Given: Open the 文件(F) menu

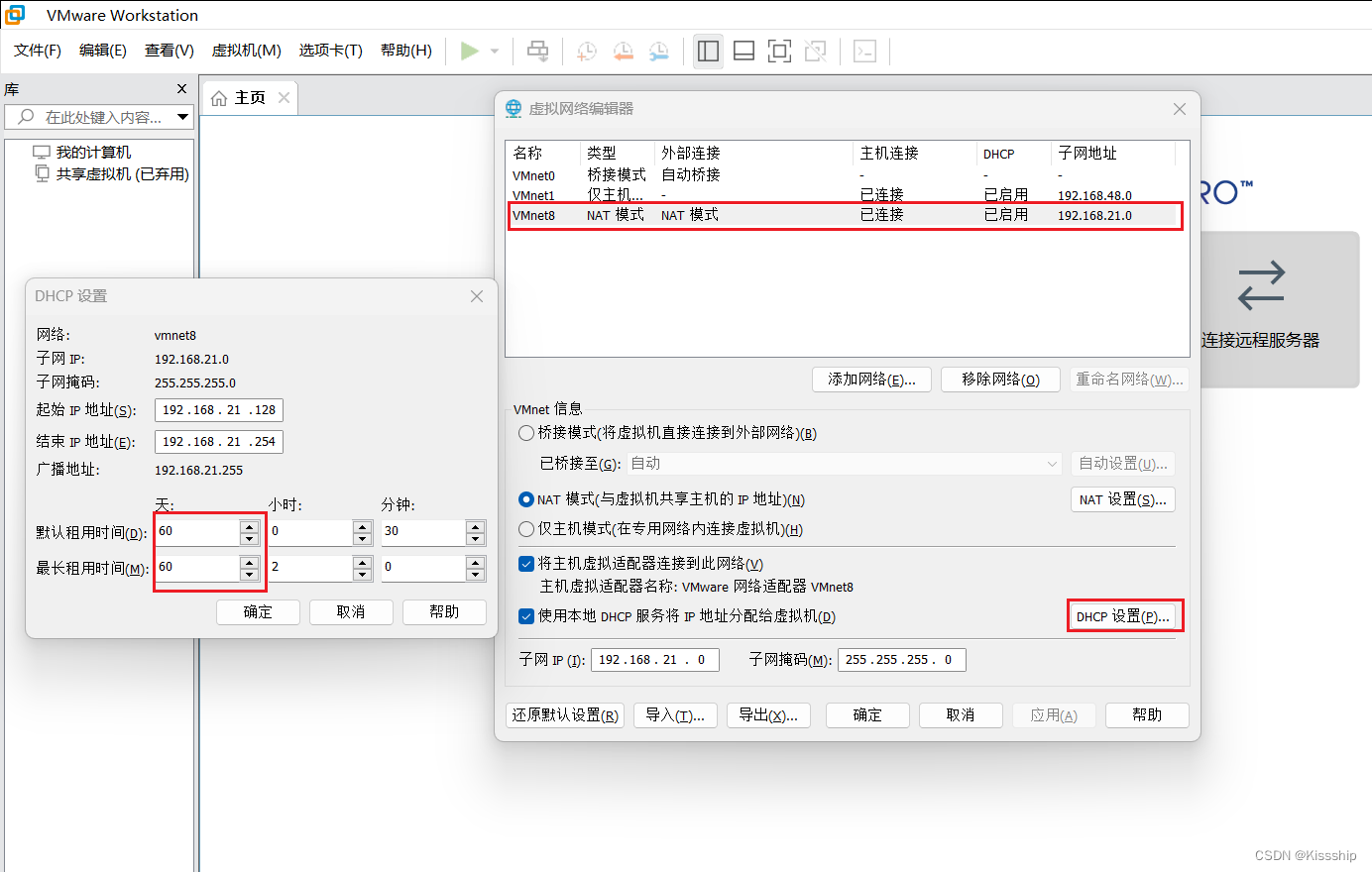Looking at the screenshot, I should (x=38, y=51).
